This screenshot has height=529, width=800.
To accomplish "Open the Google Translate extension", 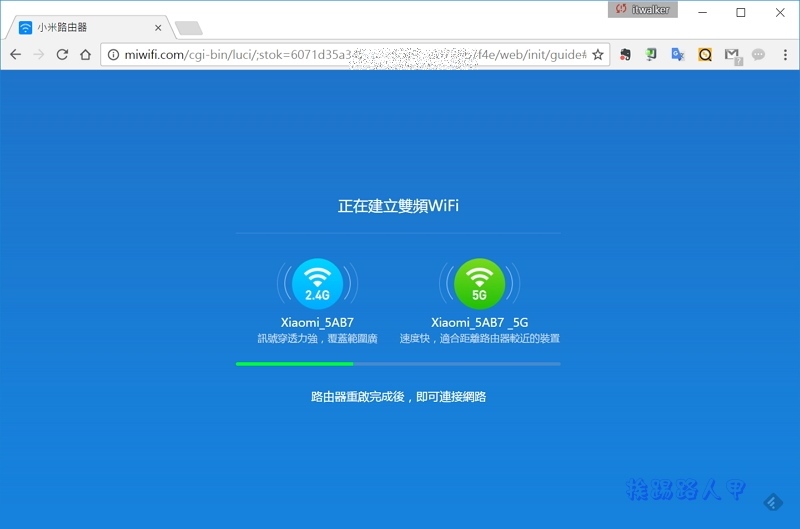I will pos(678,55).
